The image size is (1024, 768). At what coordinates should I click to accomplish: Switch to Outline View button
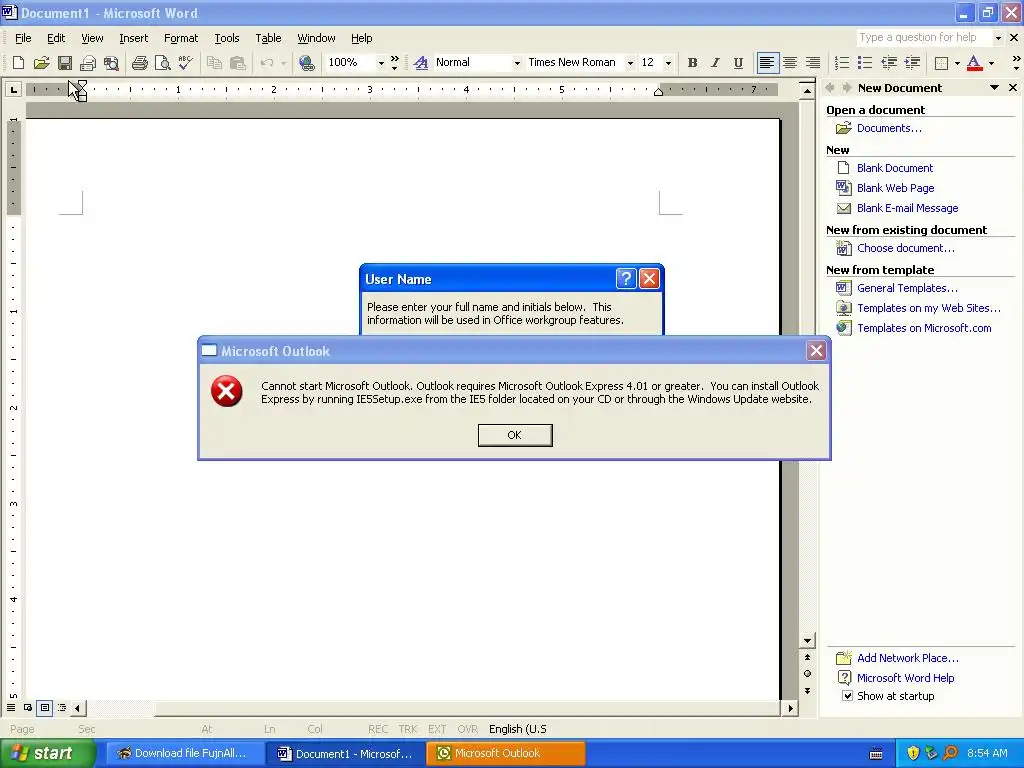62,707
